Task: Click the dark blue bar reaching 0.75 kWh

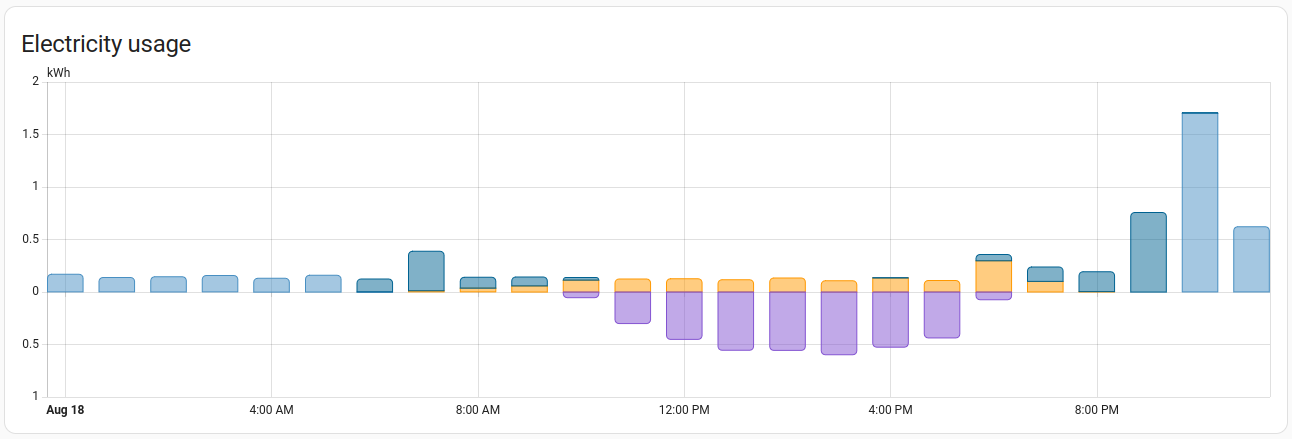Action: click(1148, 252)
